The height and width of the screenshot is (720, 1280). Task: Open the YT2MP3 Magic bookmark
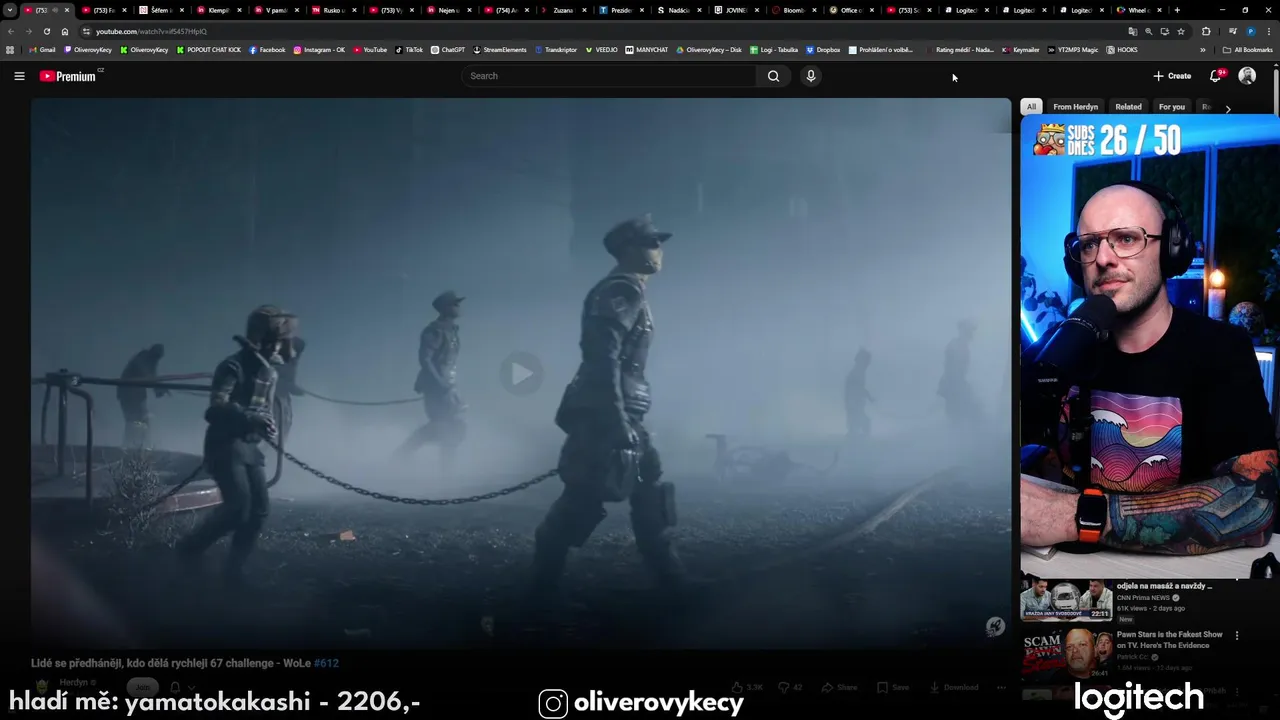point(1073,50)
